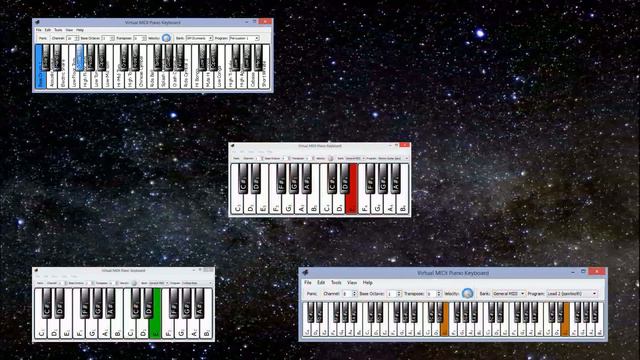Click Base Octave spin box in bottom-right window

pos(394,293)
